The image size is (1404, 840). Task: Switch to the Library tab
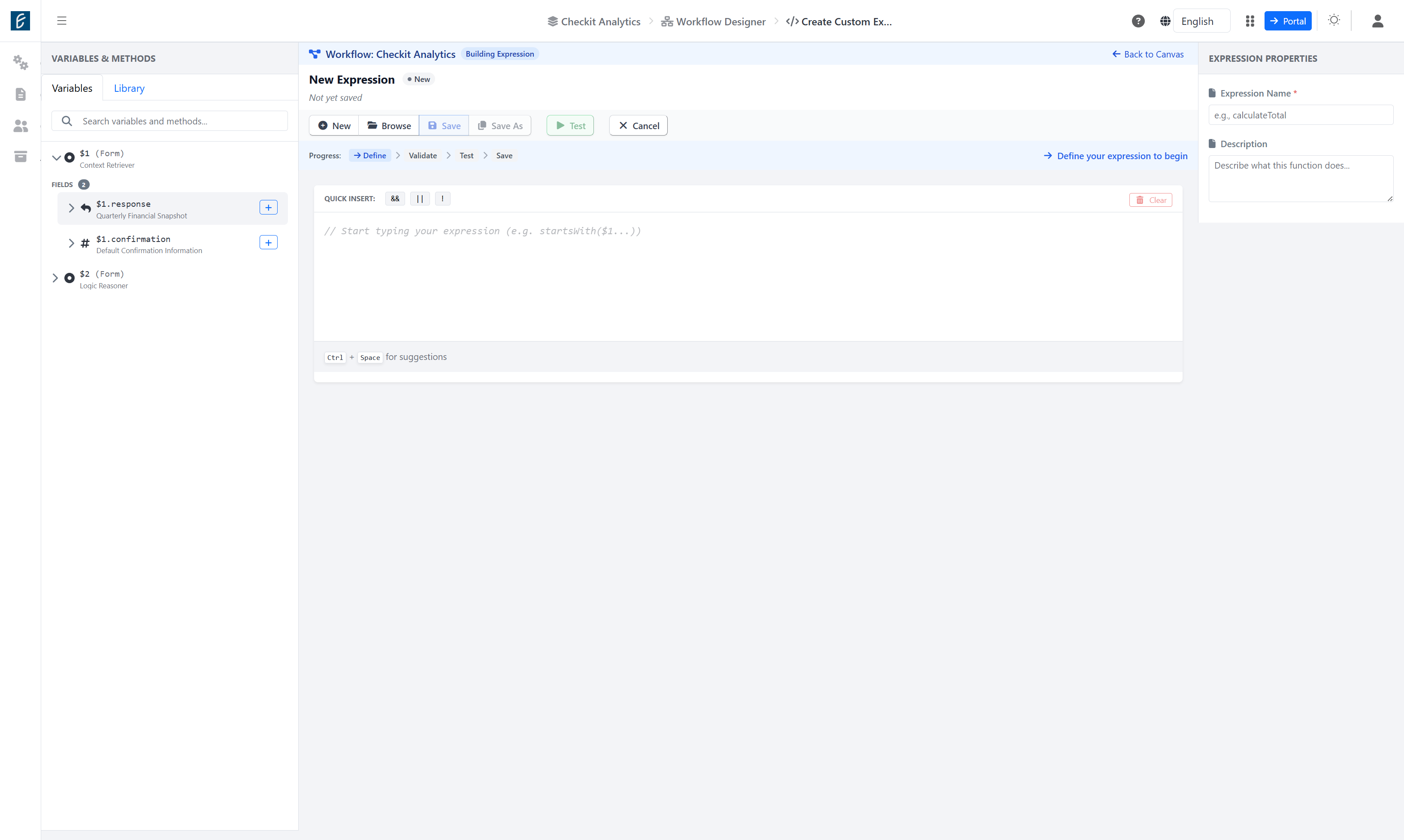[x=129, y=88]
